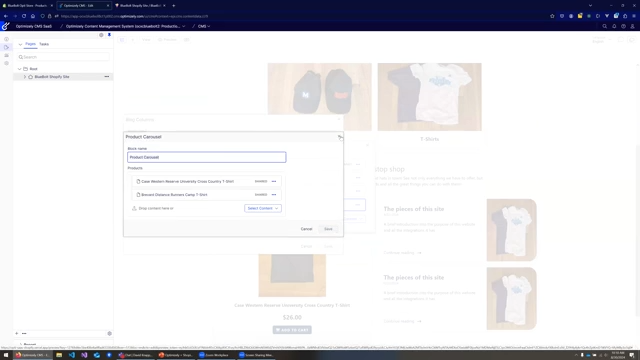Open Screen Sharing Meeting taskbar item
Screen dimensions: 640x360
[x=256, y=355]
